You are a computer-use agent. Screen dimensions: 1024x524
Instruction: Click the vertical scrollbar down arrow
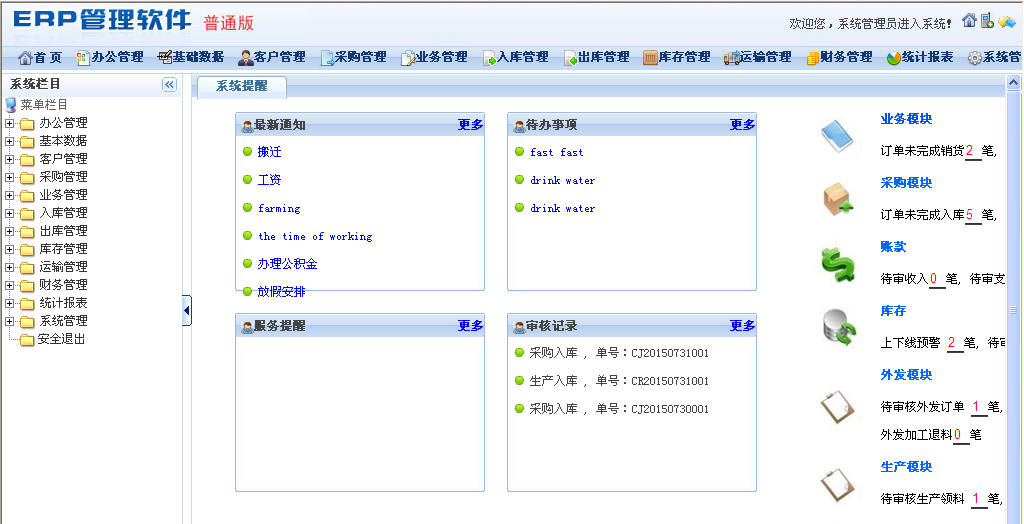click(1012, 516)
